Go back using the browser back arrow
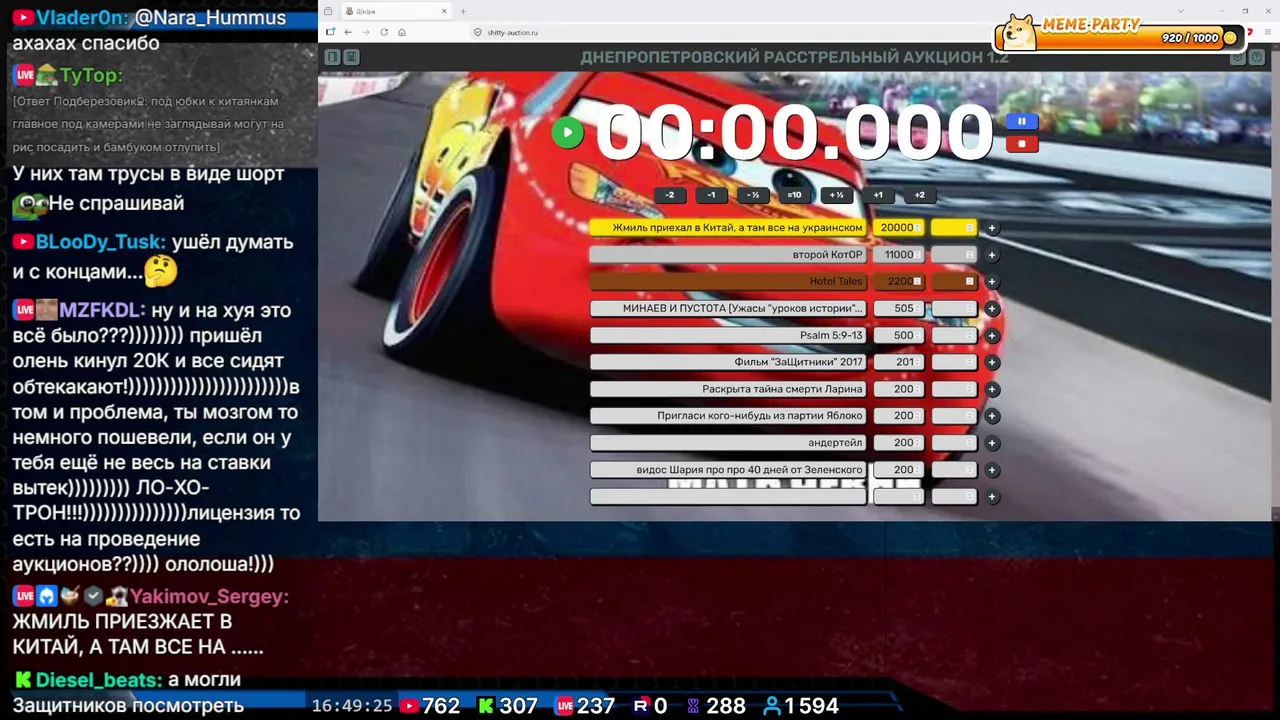Screen dimensions: 1280x720 (x=348, y=32)
